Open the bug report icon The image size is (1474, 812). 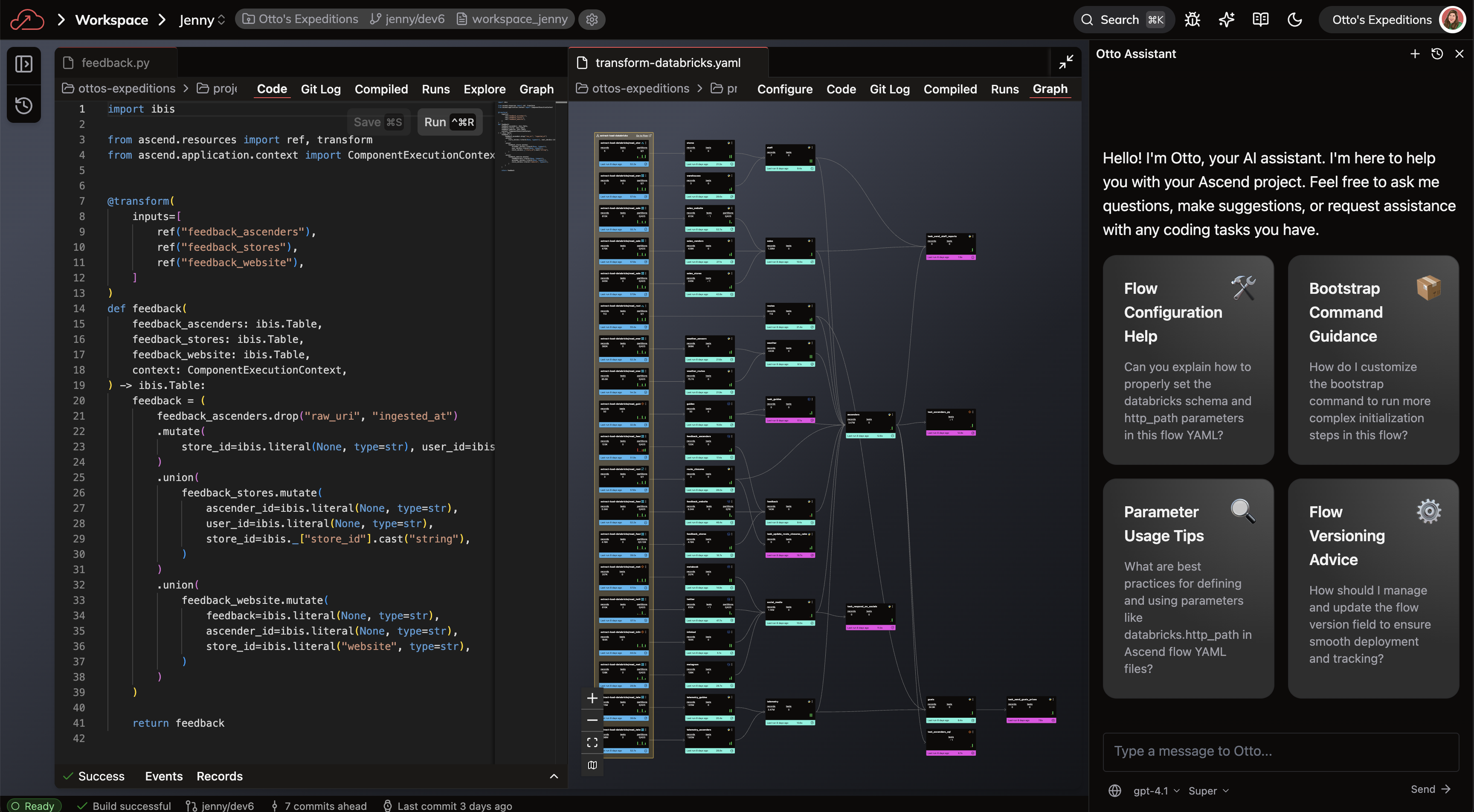tap(1193, 20)
